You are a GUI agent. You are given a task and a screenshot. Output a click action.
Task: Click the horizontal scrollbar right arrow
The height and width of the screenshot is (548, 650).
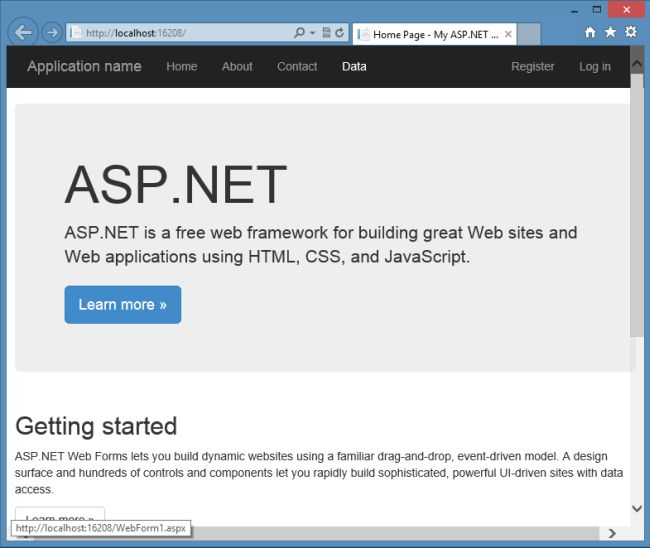point(612,533)
